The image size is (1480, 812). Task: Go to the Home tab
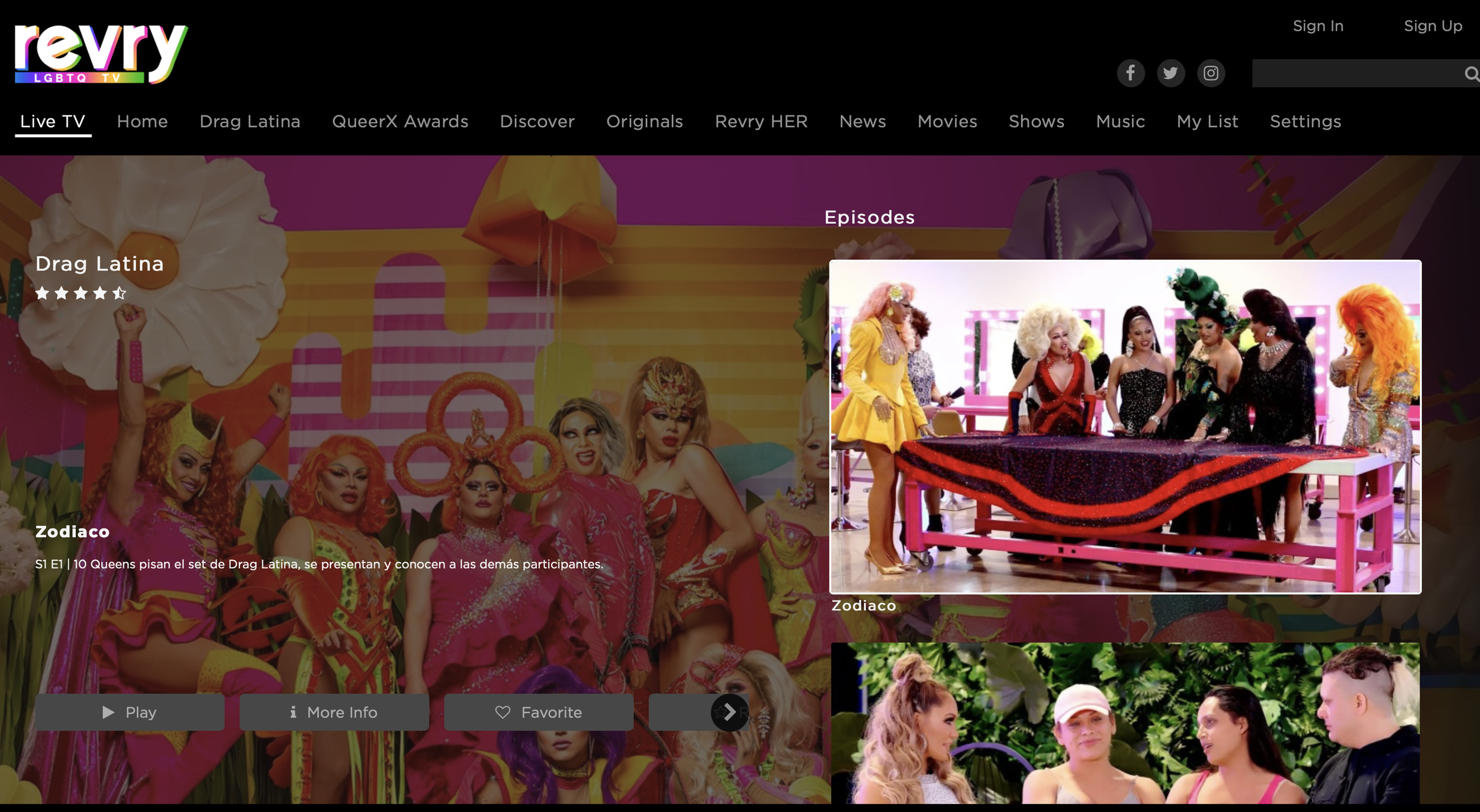[x=142, y=121]
